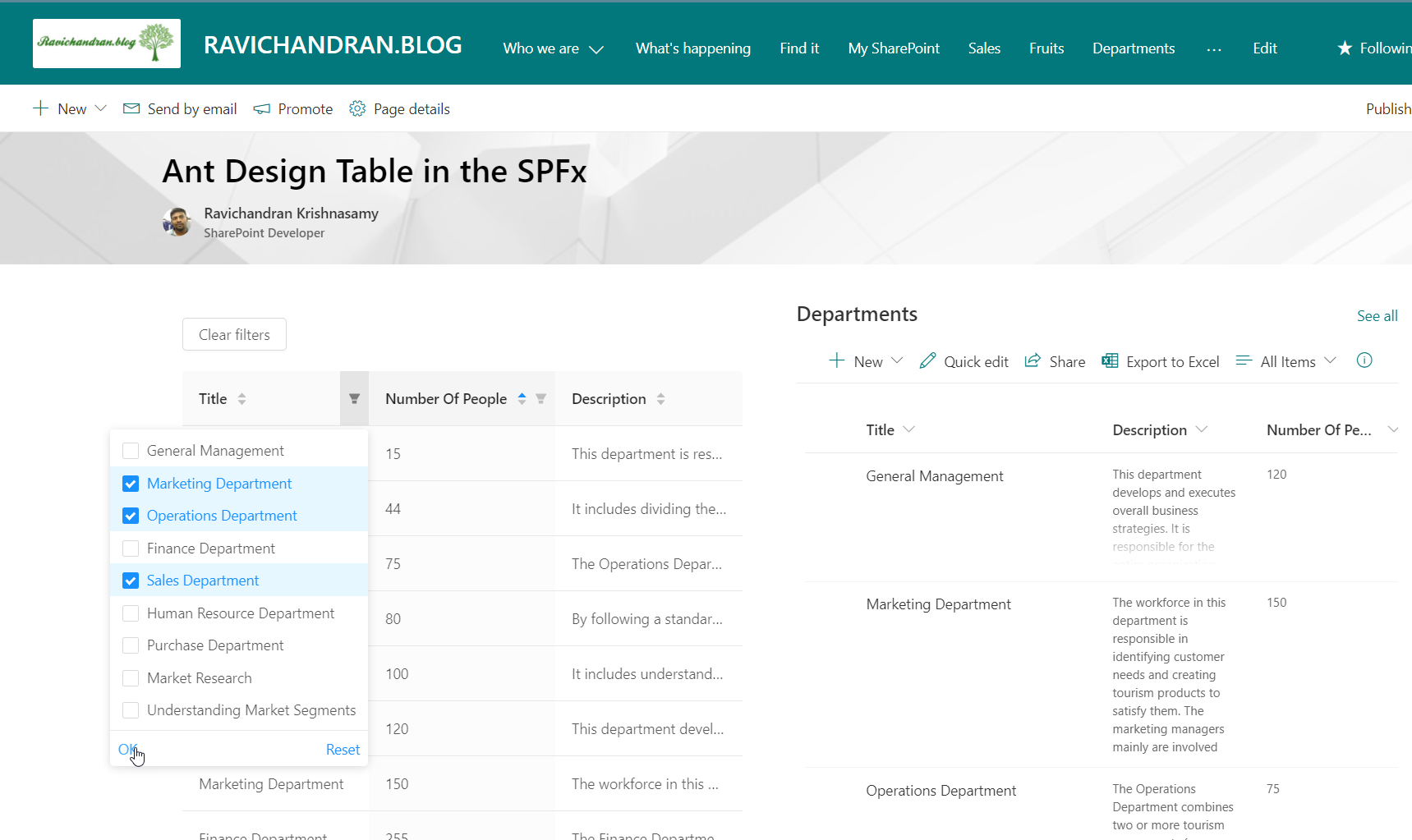This screenshot has width=1412, height=840.
Task: Go to the Fruits navigation item
Action: click(x=1046, y=48)
